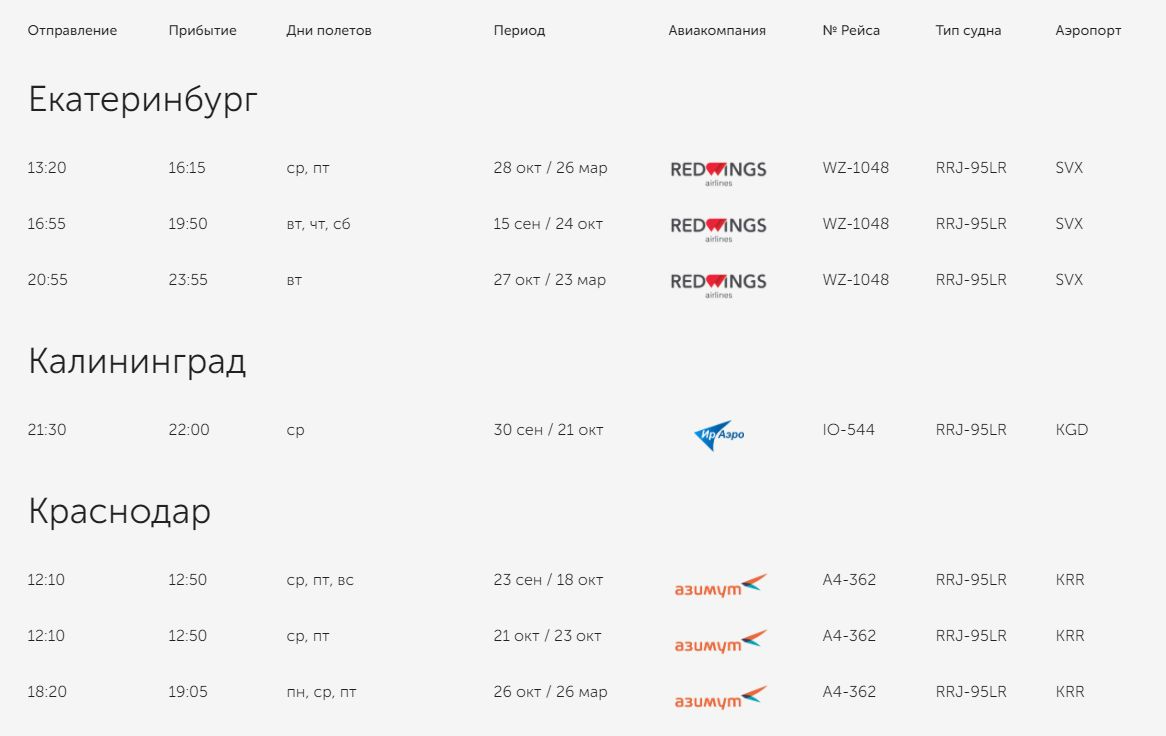Click Red Wings logo on 16:55 flight
This screenshot has width=1166, height=736.
[718, 227]
